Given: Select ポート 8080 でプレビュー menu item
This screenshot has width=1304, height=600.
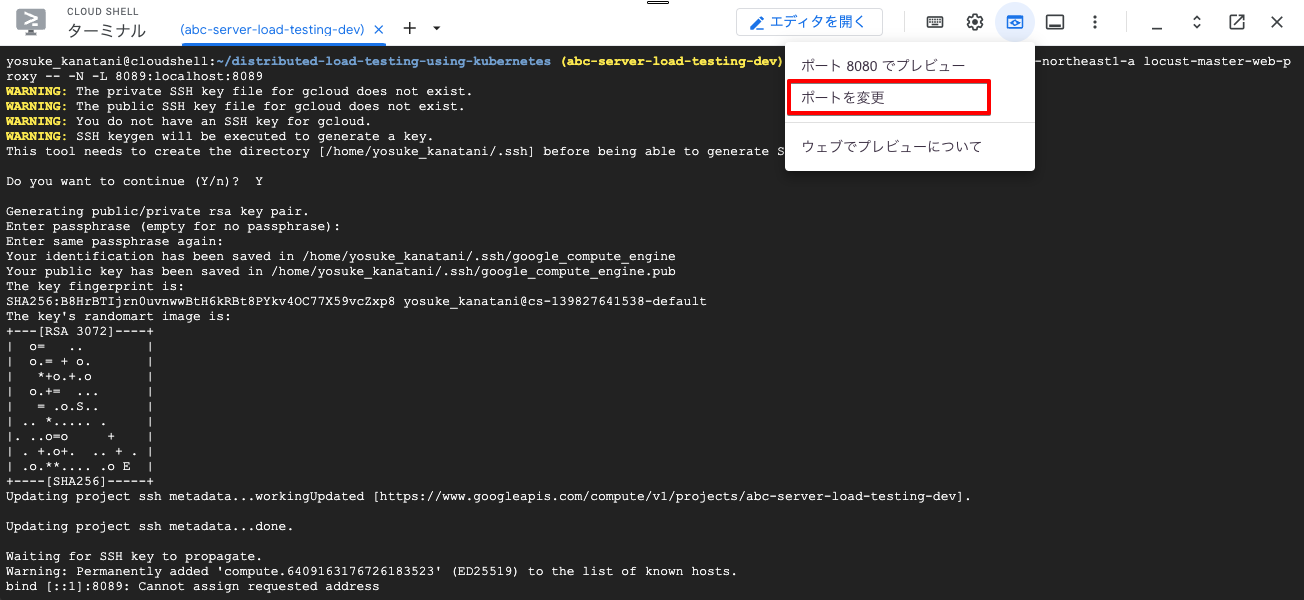Looking at the screenshot, I should coord(883,66).
